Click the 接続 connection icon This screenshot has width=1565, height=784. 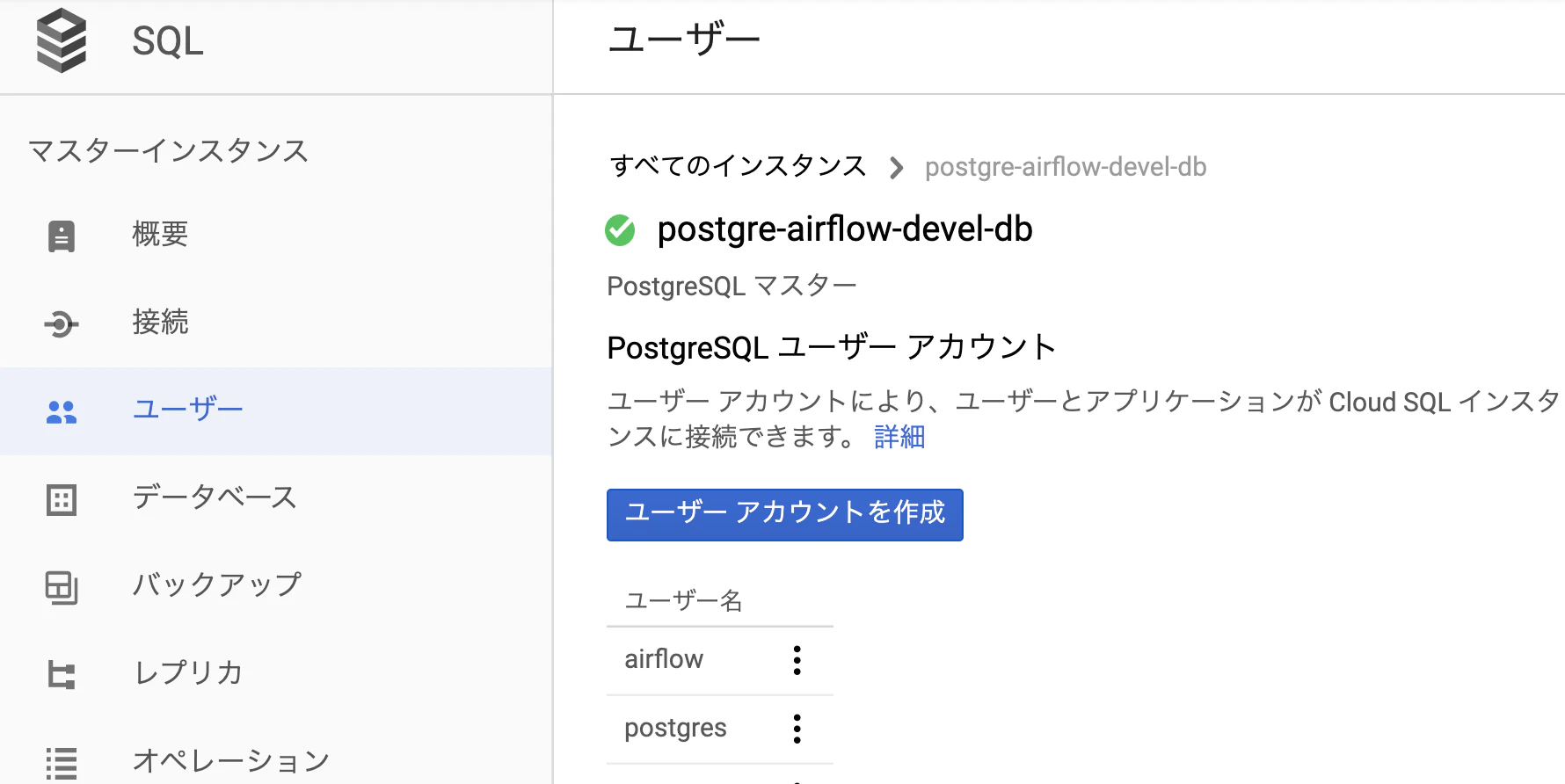62,324
